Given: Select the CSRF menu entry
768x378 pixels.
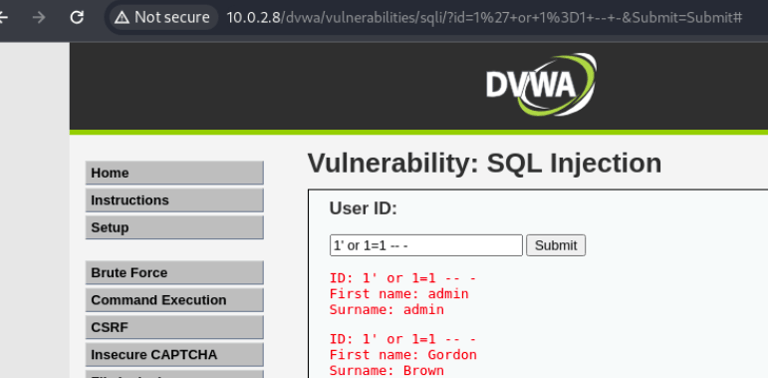Looking at the screenshot, I should (x=174, y=328).
